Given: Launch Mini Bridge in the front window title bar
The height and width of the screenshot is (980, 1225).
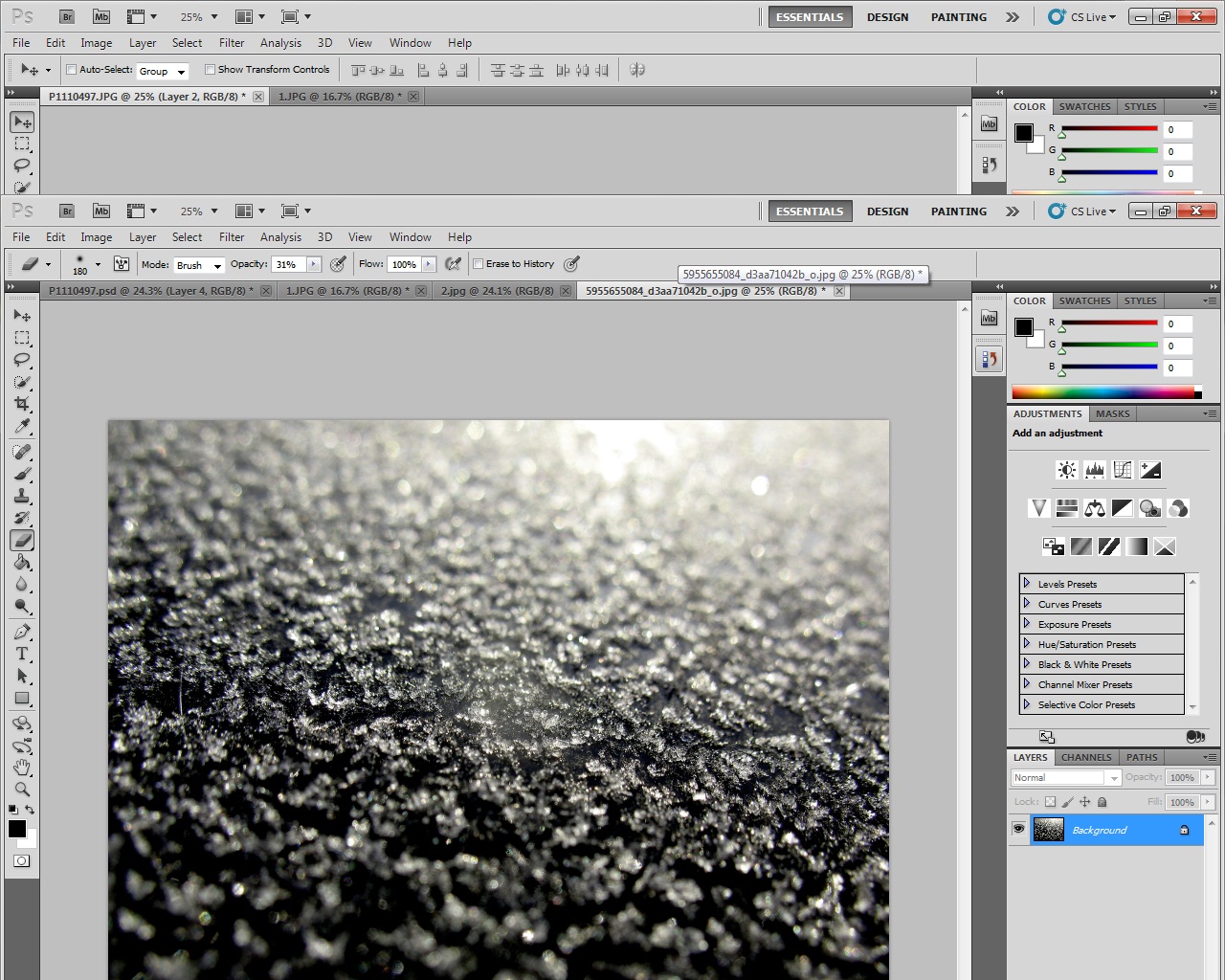Looking at the screenshot, I should (x=101, y=211).
